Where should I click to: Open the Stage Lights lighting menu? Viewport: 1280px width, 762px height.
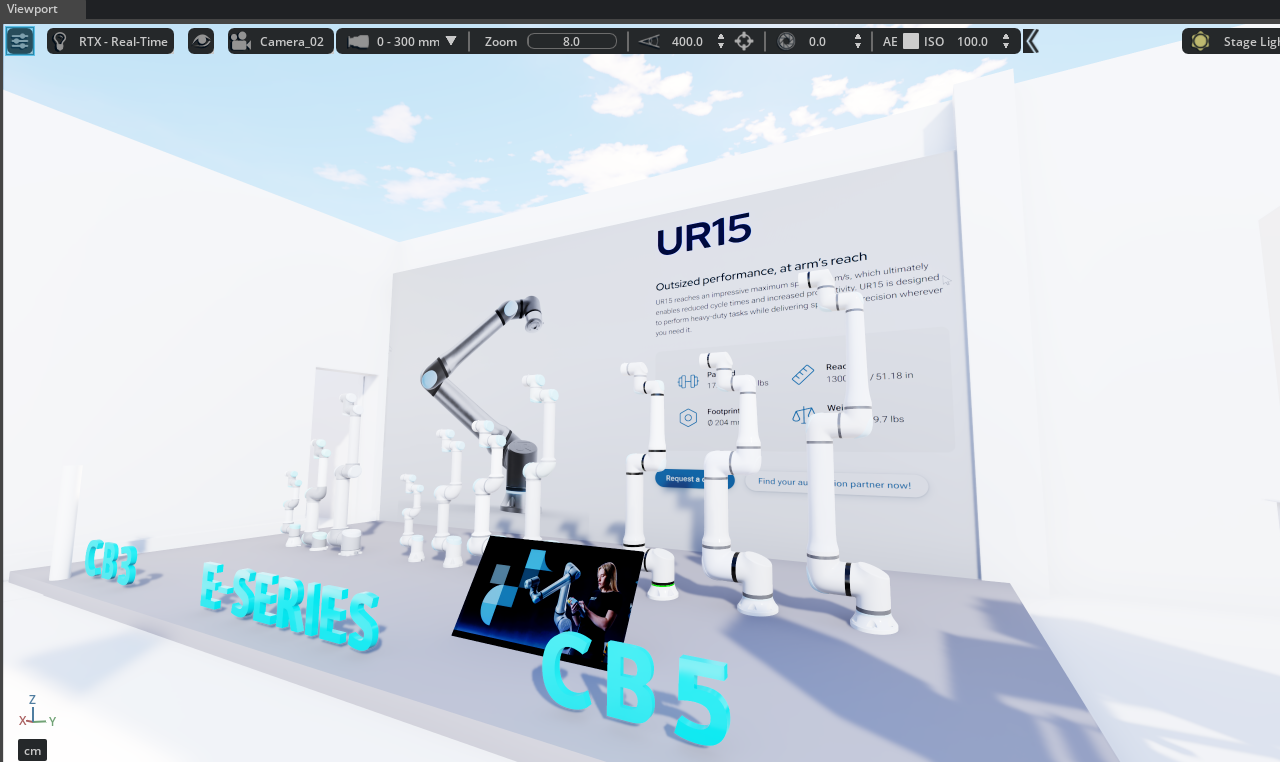[x=1231, y=41]
